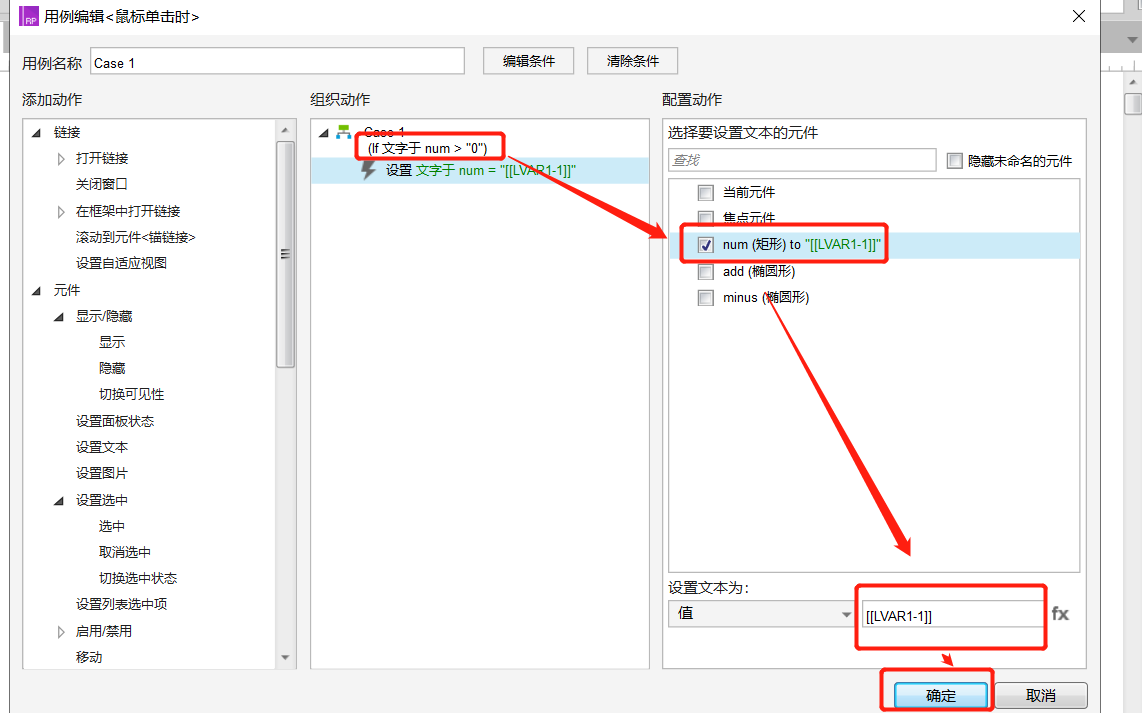This screenshot has height=713, width=1142.
Task: Select the 选中 action
Action: point(111,527)
